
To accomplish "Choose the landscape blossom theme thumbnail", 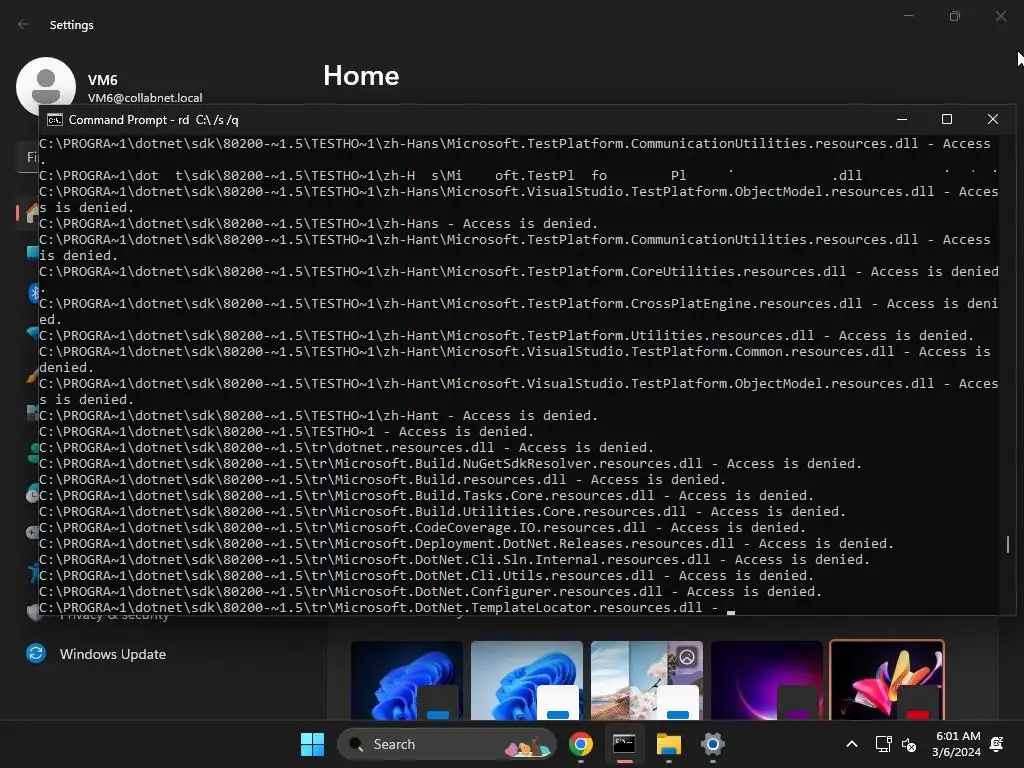I will pyautogui.click(x=647, y=680).
